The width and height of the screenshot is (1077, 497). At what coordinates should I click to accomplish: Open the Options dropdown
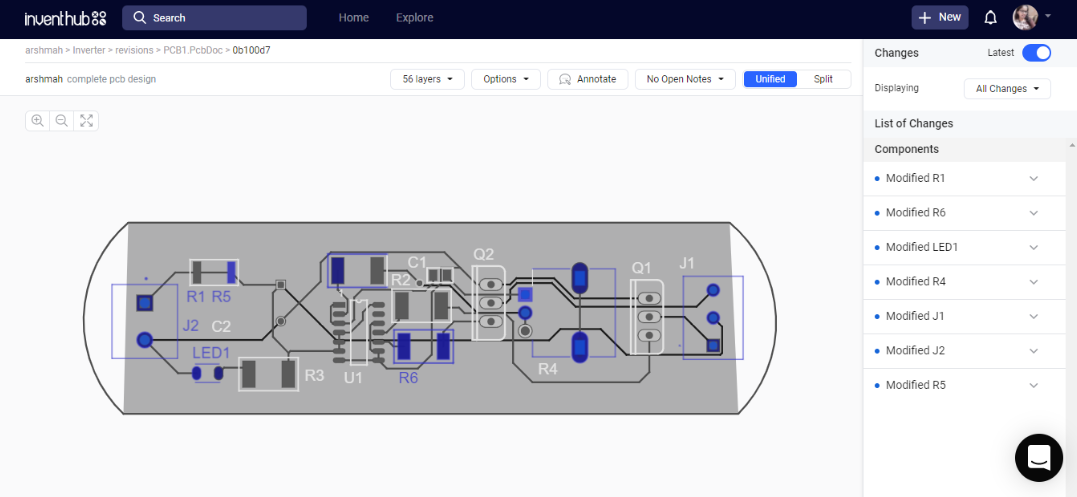506,79
